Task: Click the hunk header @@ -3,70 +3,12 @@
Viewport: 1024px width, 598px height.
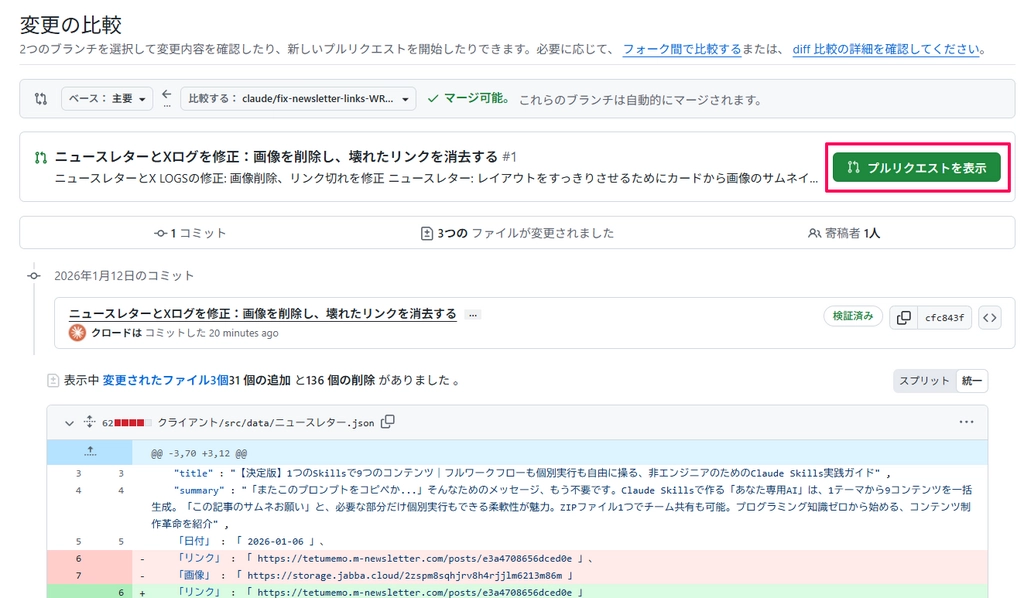Action: point(199,453)
